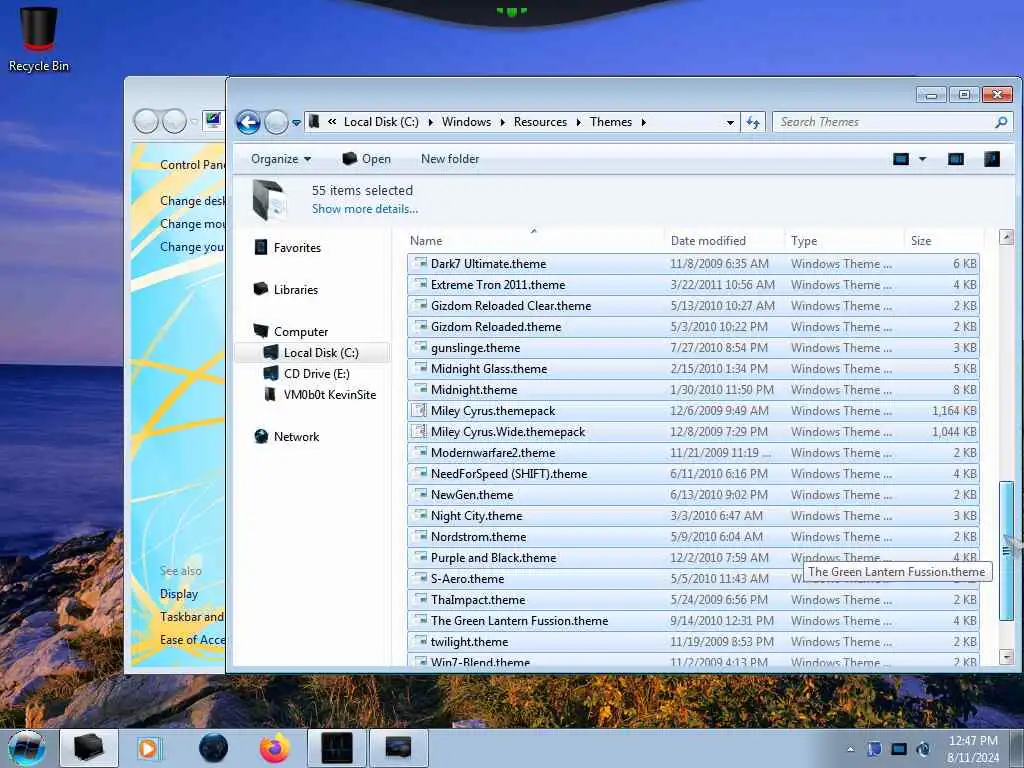Click the Back navigation arrow in Themes window
This screenshot has width=1024, height=768.
tap(248, 122)
